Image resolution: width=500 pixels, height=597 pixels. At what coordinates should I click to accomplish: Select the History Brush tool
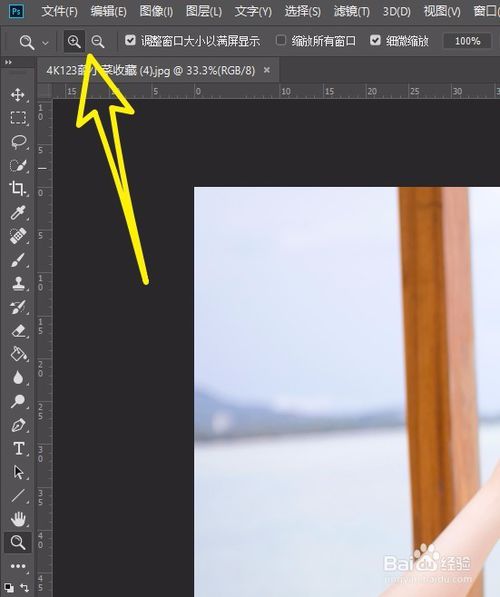(18, 307)
